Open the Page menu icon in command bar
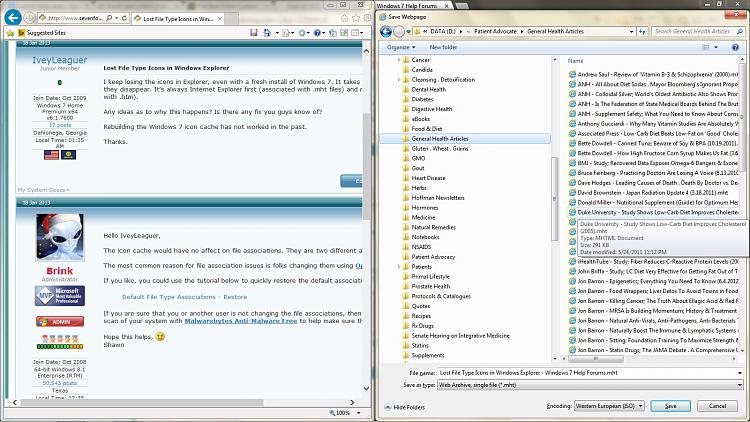750x422 pixels. pos(286,33)
